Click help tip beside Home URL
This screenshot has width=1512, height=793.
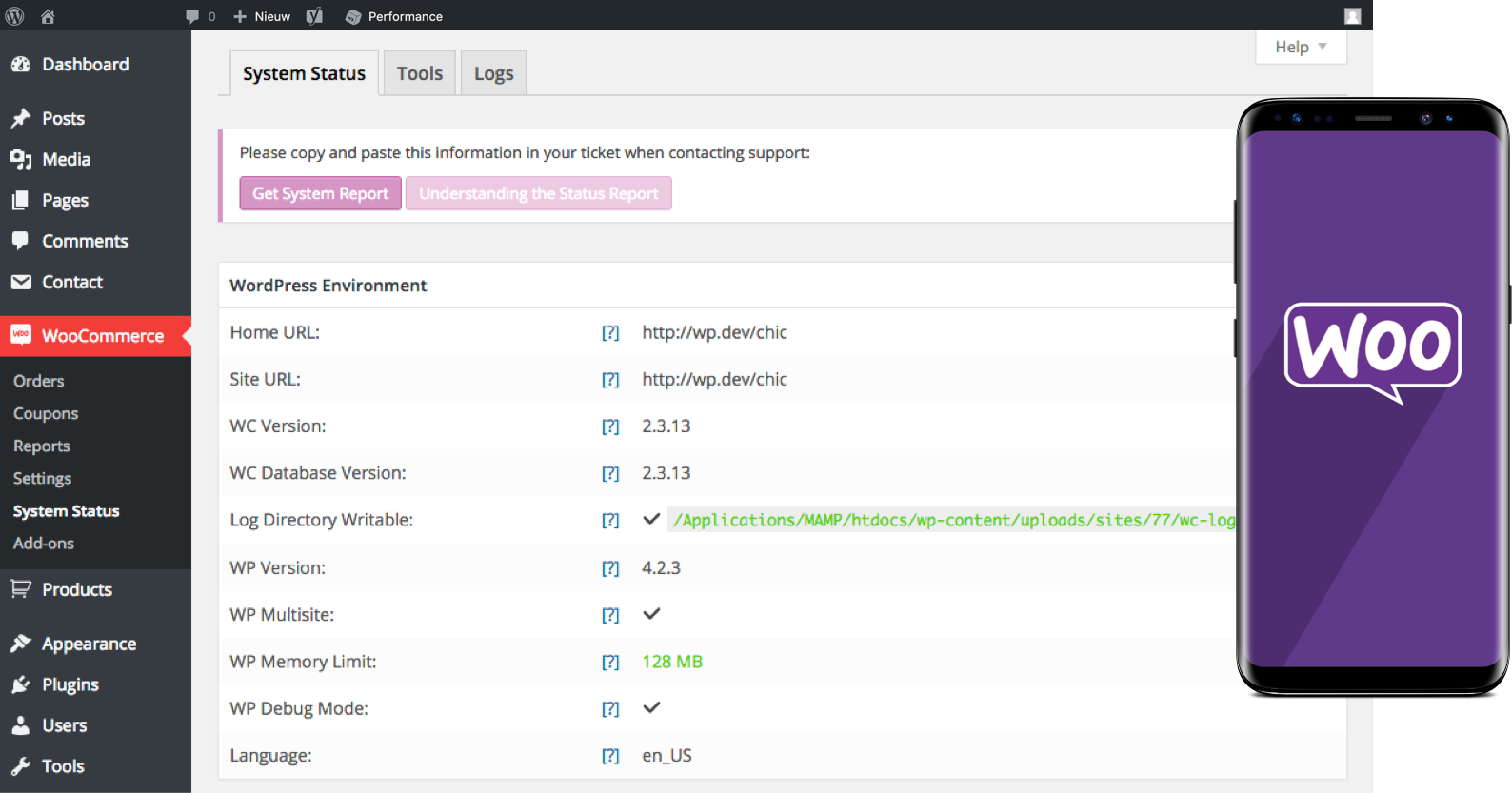pyautogui.click(x=610, y=332)
